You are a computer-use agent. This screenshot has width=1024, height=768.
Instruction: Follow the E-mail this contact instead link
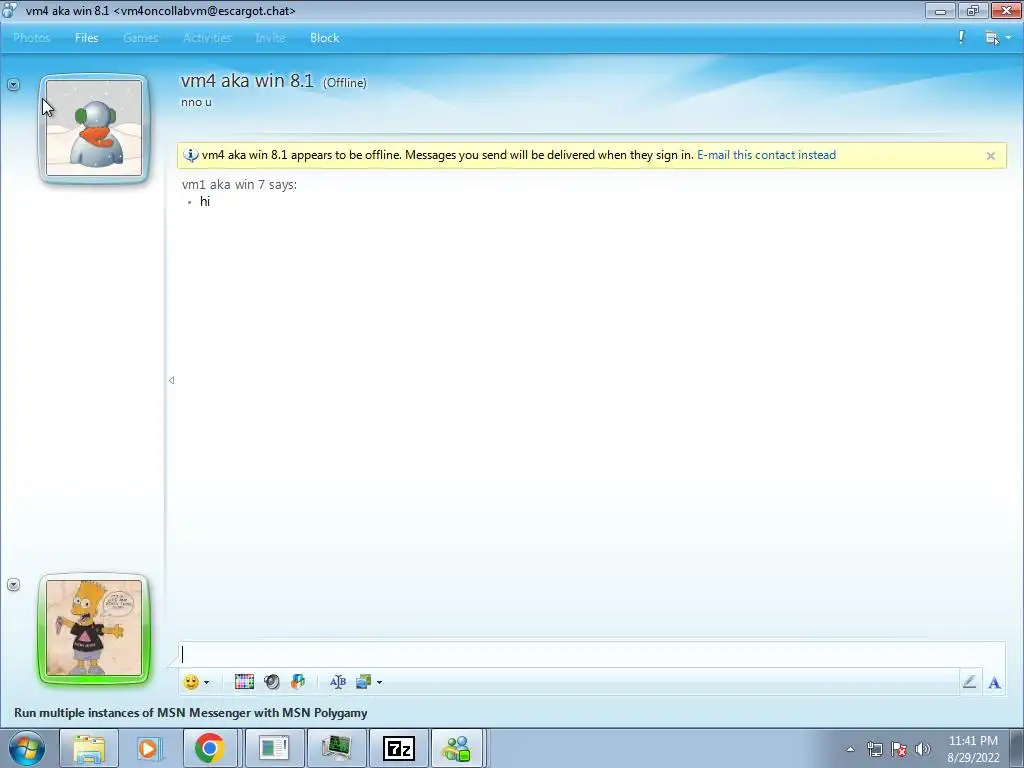coord(766,155)
